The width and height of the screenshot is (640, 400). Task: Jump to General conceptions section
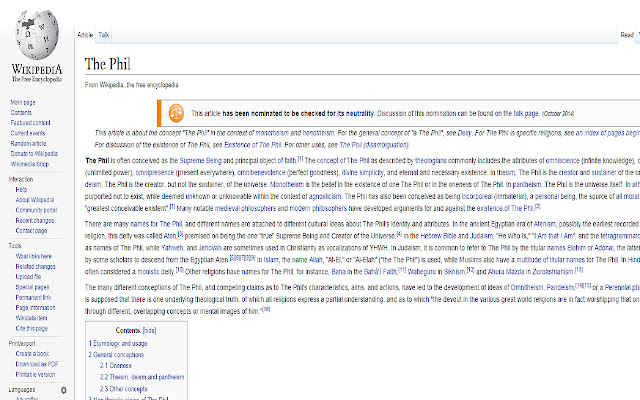(x=116, y=355)
